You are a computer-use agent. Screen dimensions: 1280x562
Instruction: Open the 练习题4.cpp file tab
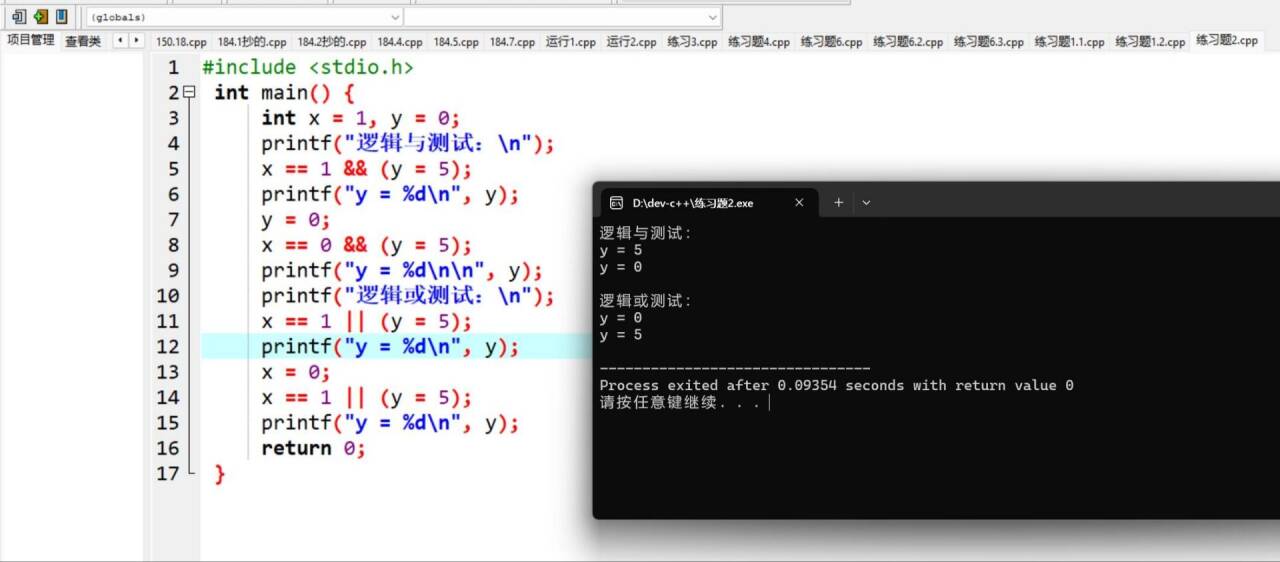(759, 42)
